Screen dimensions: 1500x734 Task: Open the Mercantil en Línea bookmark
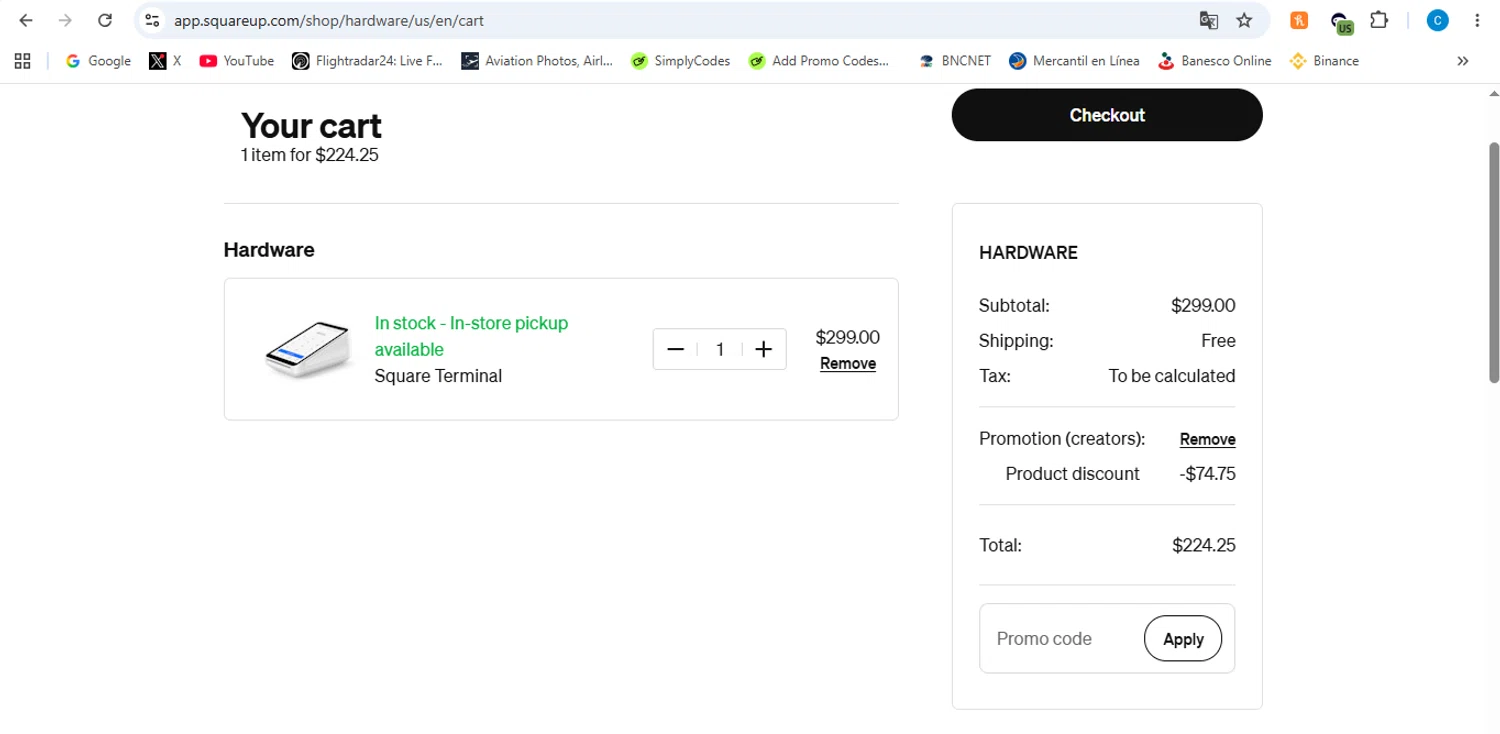click(x=1074, y=61)
